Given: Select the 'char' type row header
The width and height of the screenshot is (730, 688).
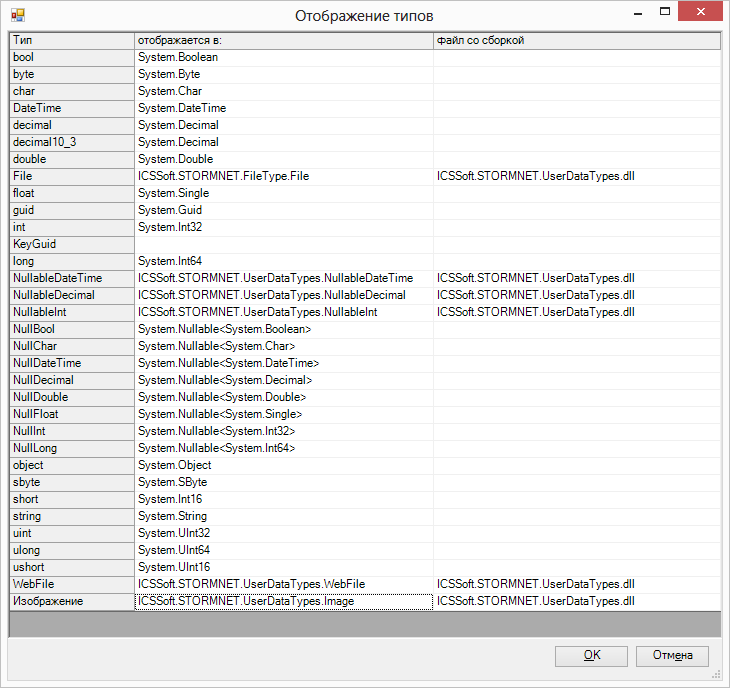Looking at the screenshot, I should [72, 91].
